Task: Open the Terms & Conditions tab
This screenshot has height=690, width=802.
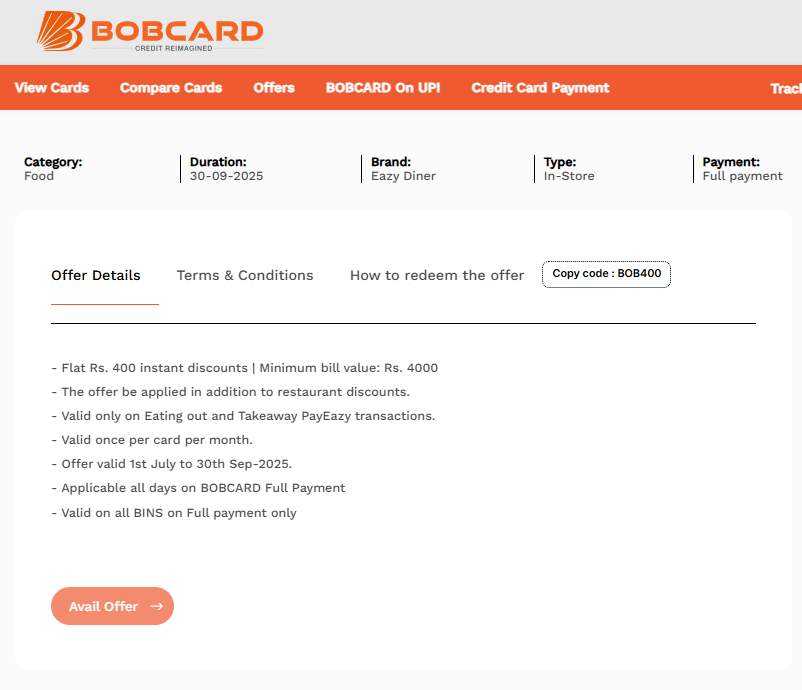Action: click(x=245, y=275)
